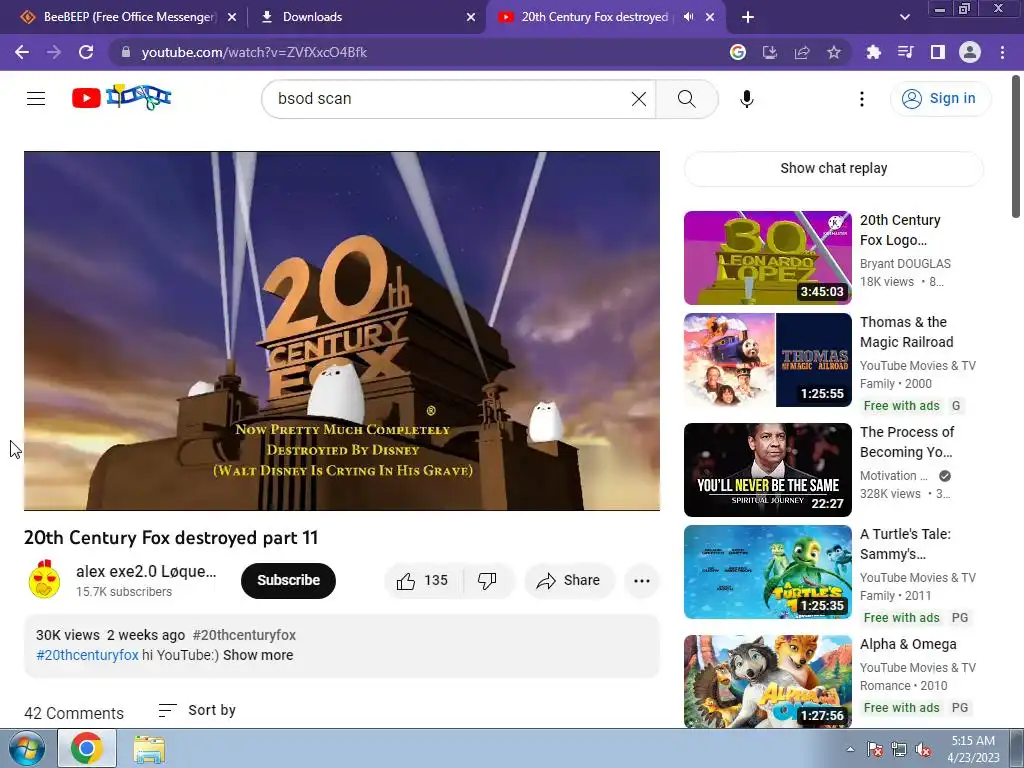The image size is (1024, 768).
Task: Open the Action Center flag icon
Action: point(875,750)
